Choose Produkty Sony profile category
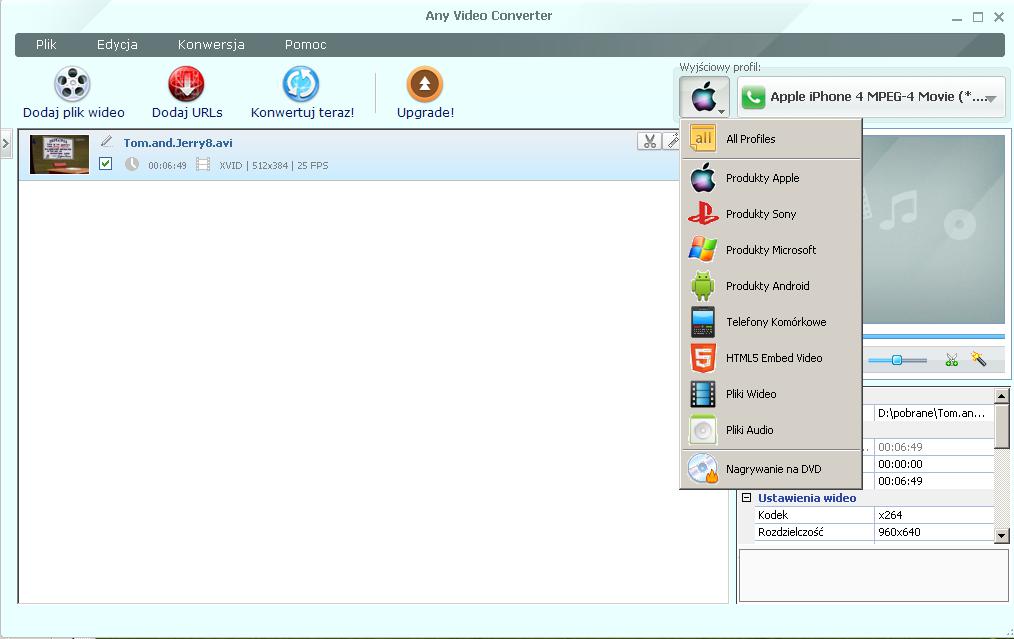 [x=771, y=214]
